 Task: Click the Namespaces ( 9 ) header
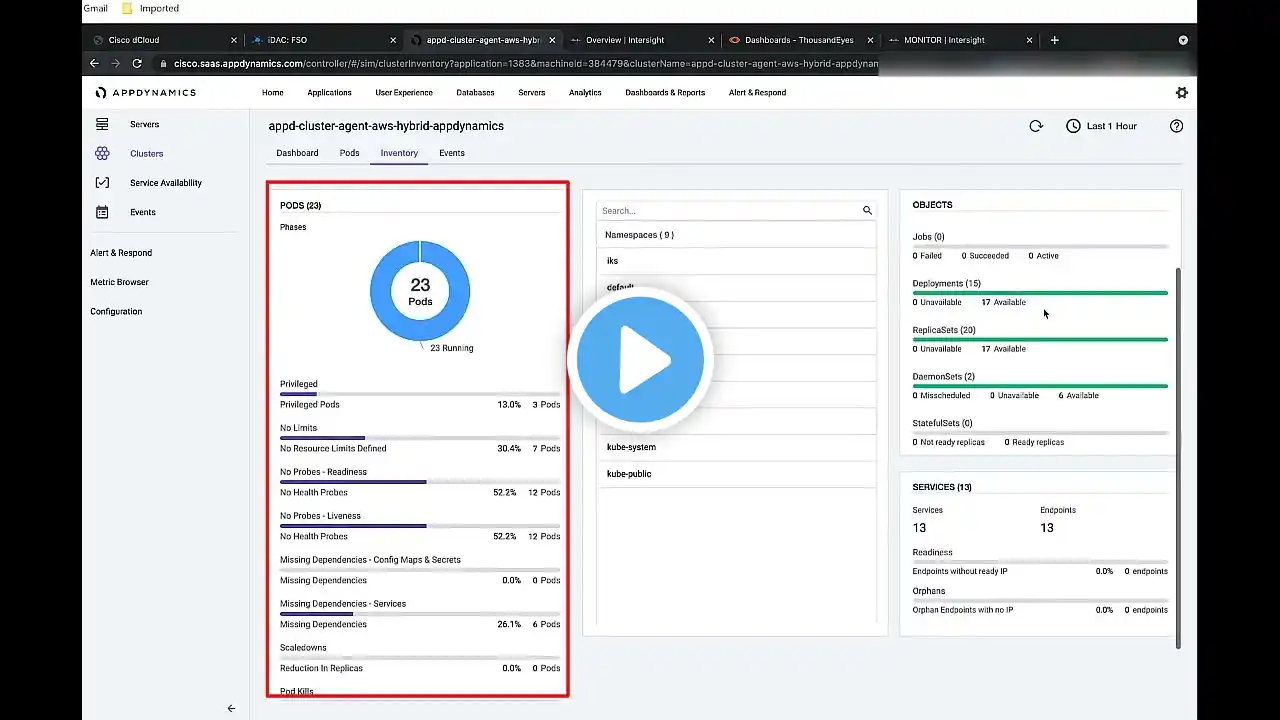pyautogui.click(x=639, y=235)
